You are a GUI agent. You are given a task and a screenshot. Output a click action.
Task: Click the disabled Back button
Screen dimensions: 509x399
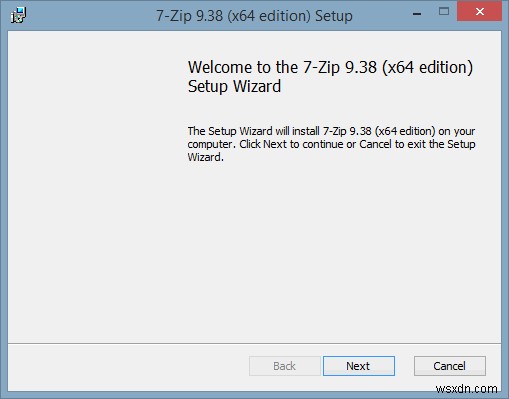[x=285, y=366]
